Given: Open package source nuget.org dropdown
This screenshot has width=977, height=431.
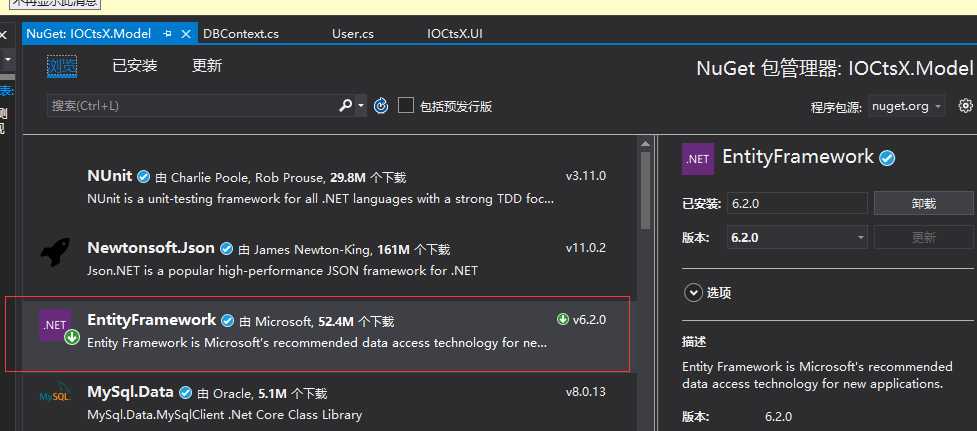Looking at the screenshot, I should pyautogui.click(x=907, y=107).
